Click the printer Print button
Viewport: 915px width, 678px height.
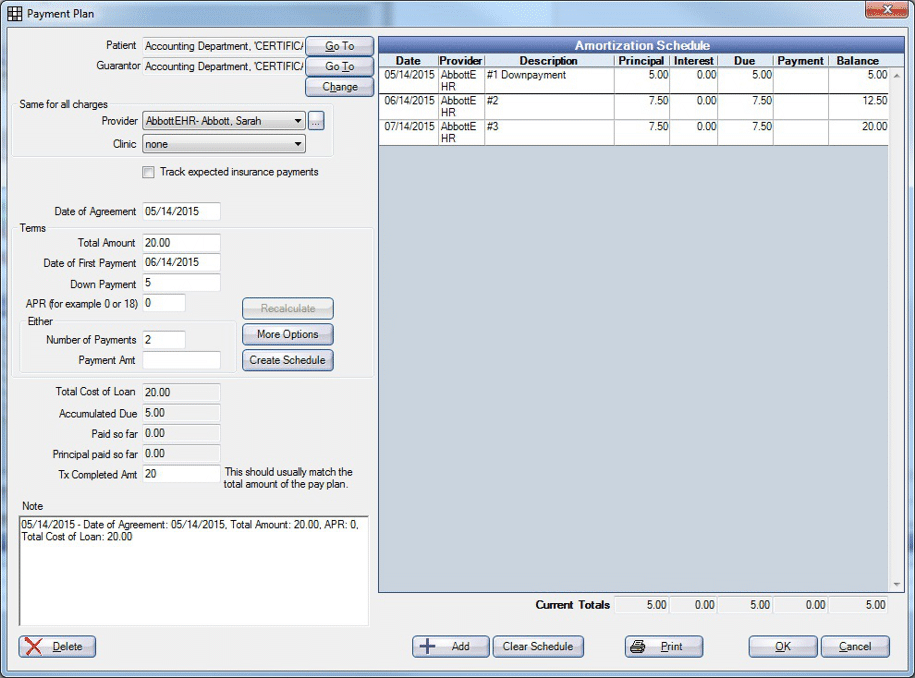(x=663, y=646)
